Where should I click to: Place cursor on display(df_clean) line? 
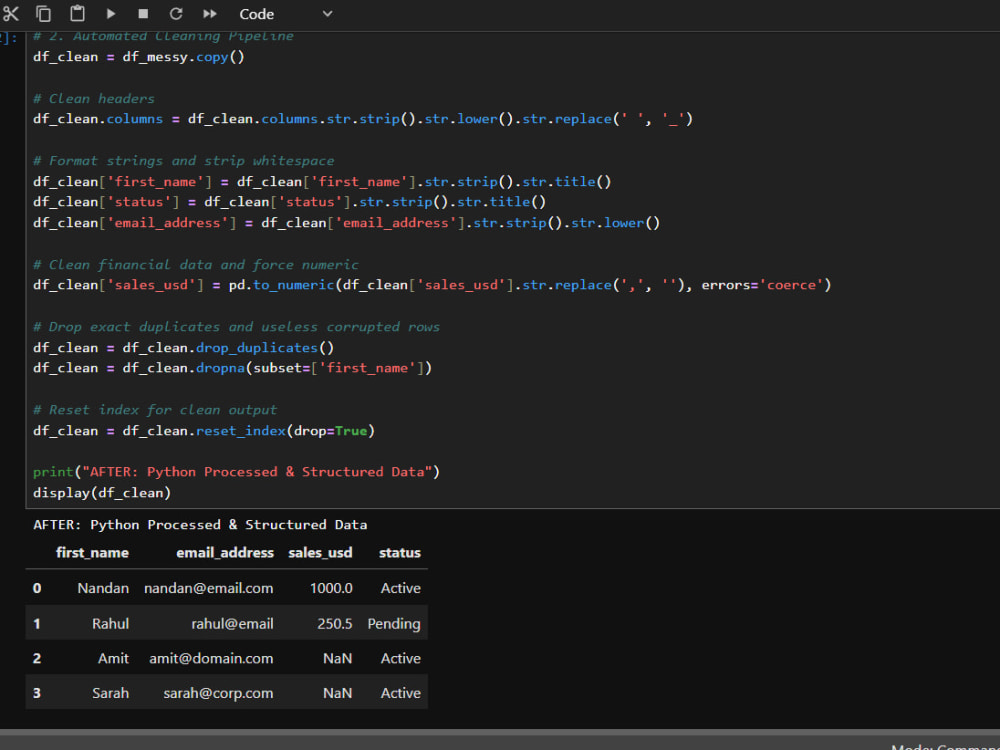point(102,492)
